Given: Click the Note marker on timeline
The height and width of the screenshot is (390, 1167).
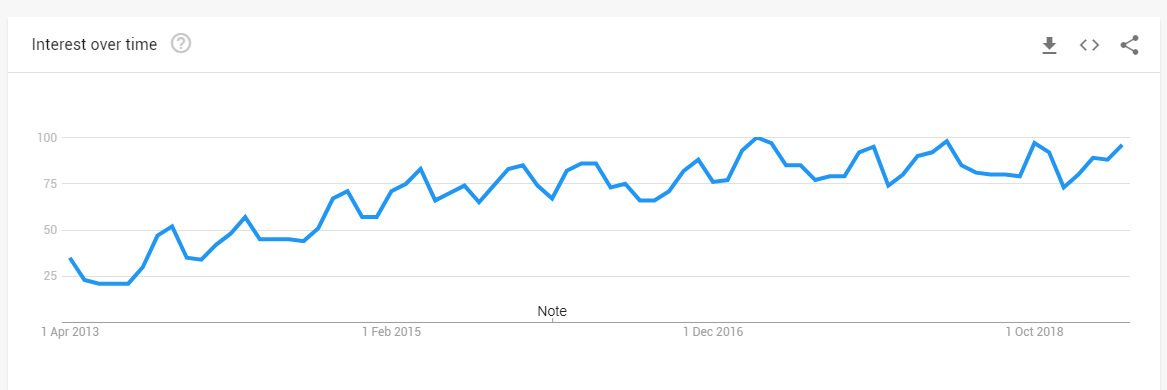Looking at the screenshot, I should 551,311.
